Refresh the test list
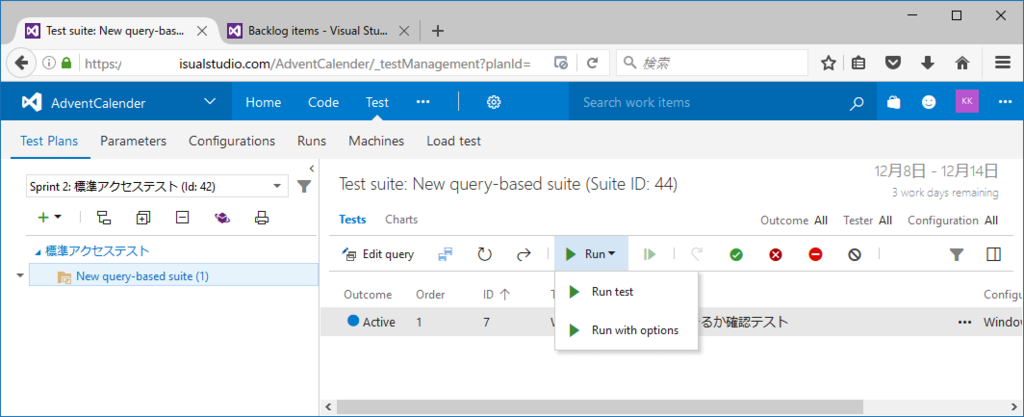Image resolution: width=1024 pixels, height=417 pixels. (485, 255)
